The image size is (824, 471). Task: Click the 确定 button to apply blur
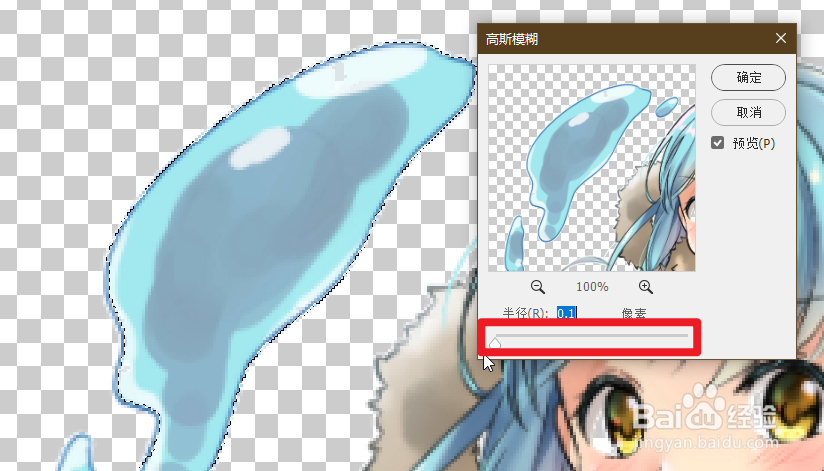748,78
